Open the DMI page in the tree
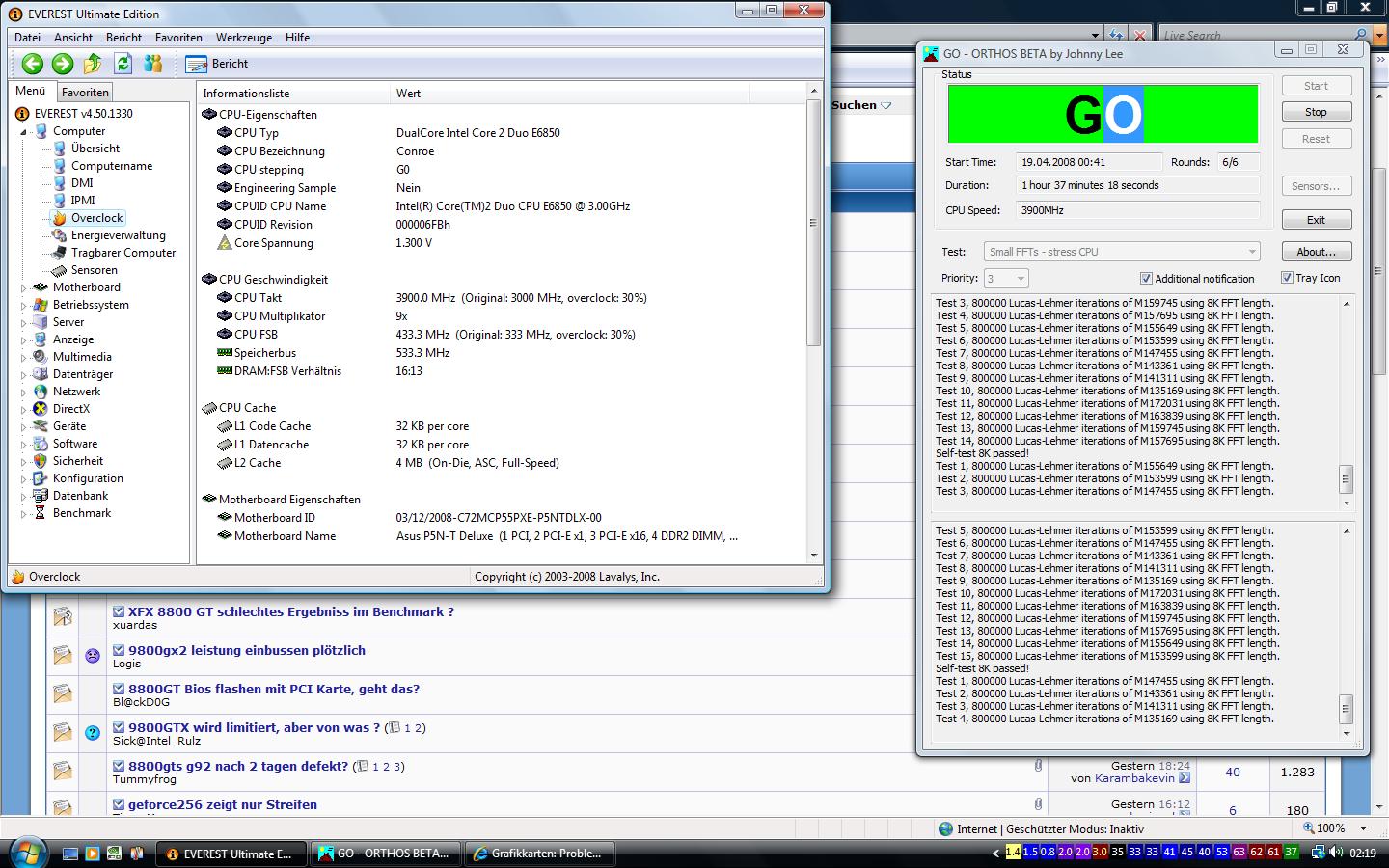This screenshot has width=1389, height=868. (82, 183)
